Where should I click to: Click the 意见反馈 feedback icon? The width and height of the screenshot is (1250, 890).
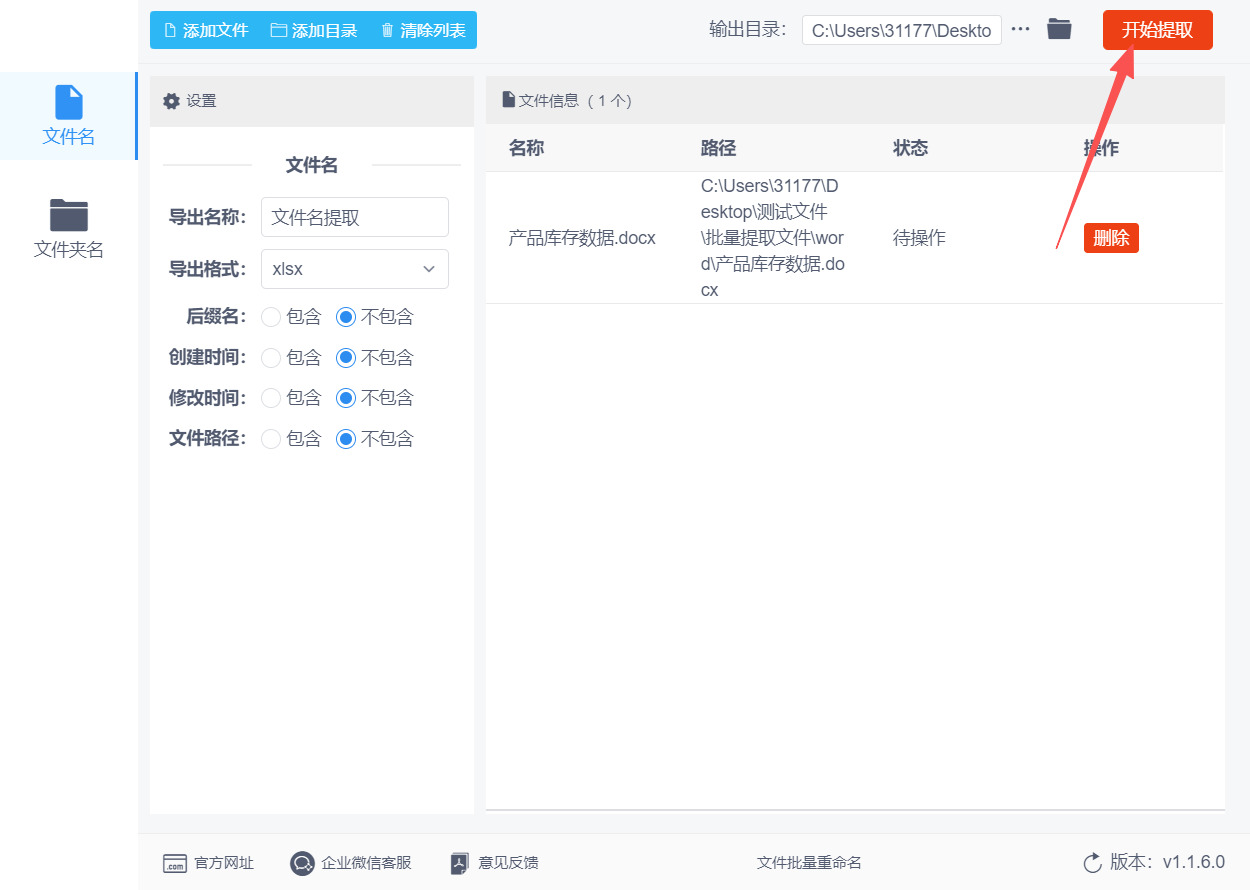tap(460, 863)
